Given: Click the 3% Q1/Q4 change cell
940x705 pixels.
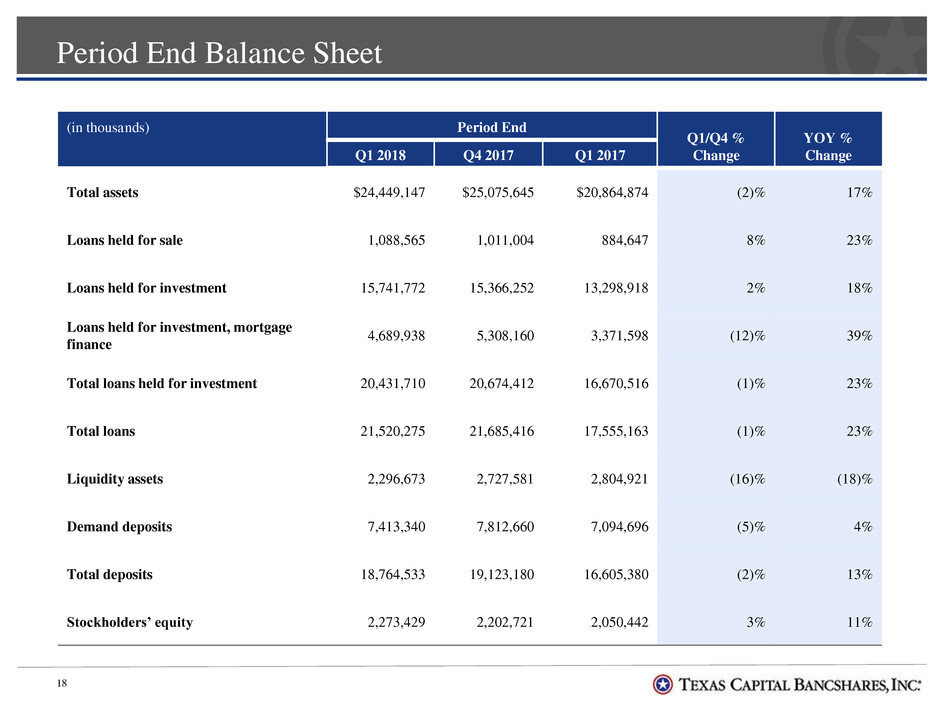Looking at the screenshot, I should click(756, 622).
